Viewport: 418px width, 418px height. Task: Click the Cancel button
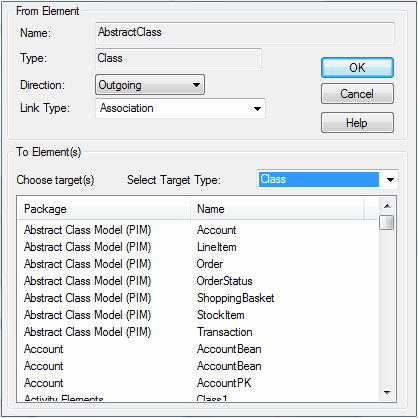(357, 94)
